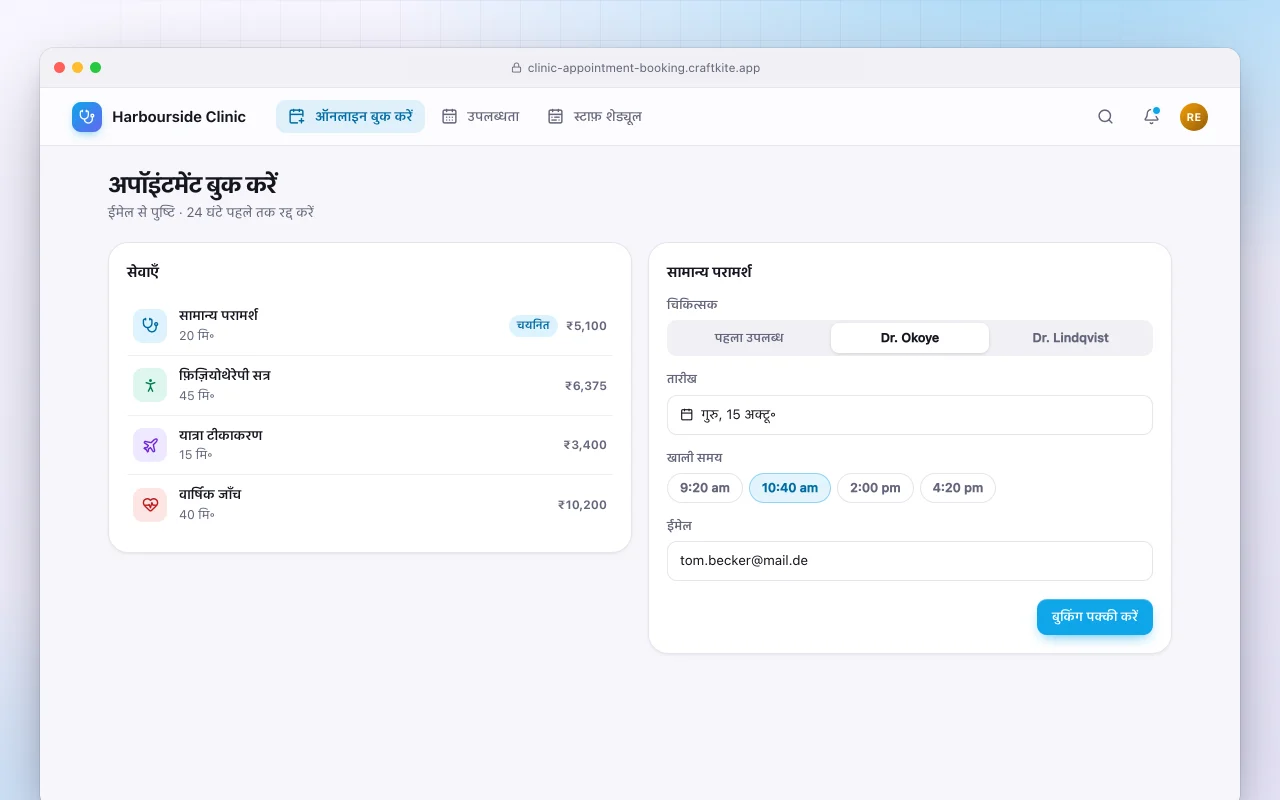Click the lock icon in the address bar
This screenshot has width=1280, height=800.
pyautogui.click(x=517, y=68)
